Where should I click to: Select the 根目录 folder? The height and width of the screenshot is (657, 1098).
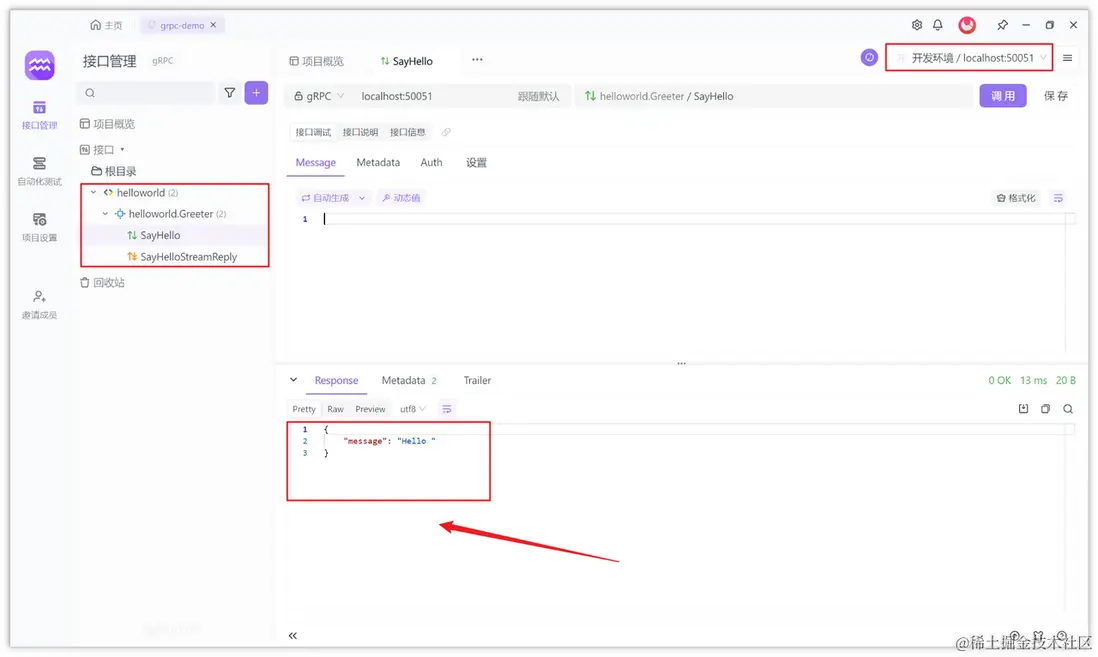pos(114,171)
